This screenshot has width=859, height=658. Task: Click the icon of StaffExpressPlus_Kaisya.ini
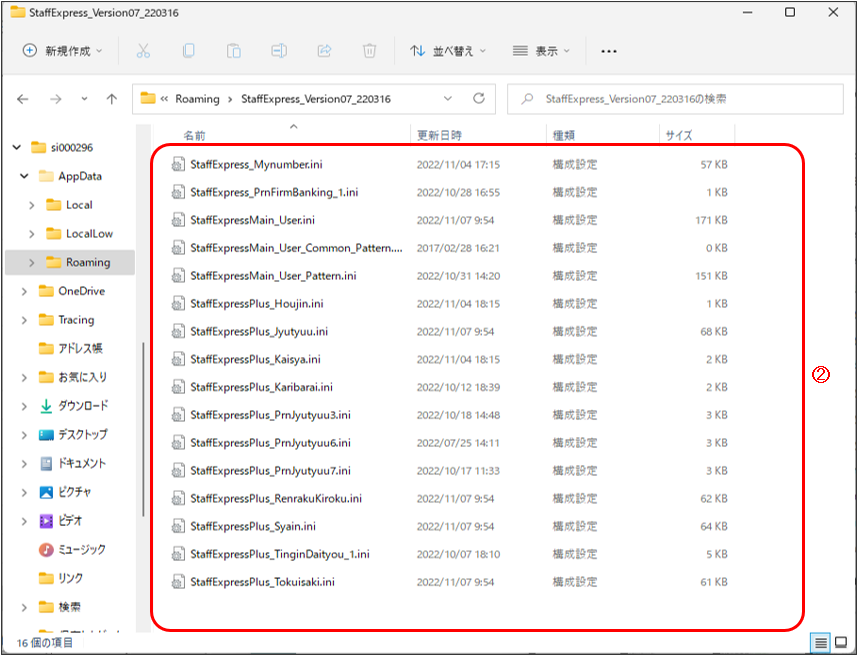178,359
